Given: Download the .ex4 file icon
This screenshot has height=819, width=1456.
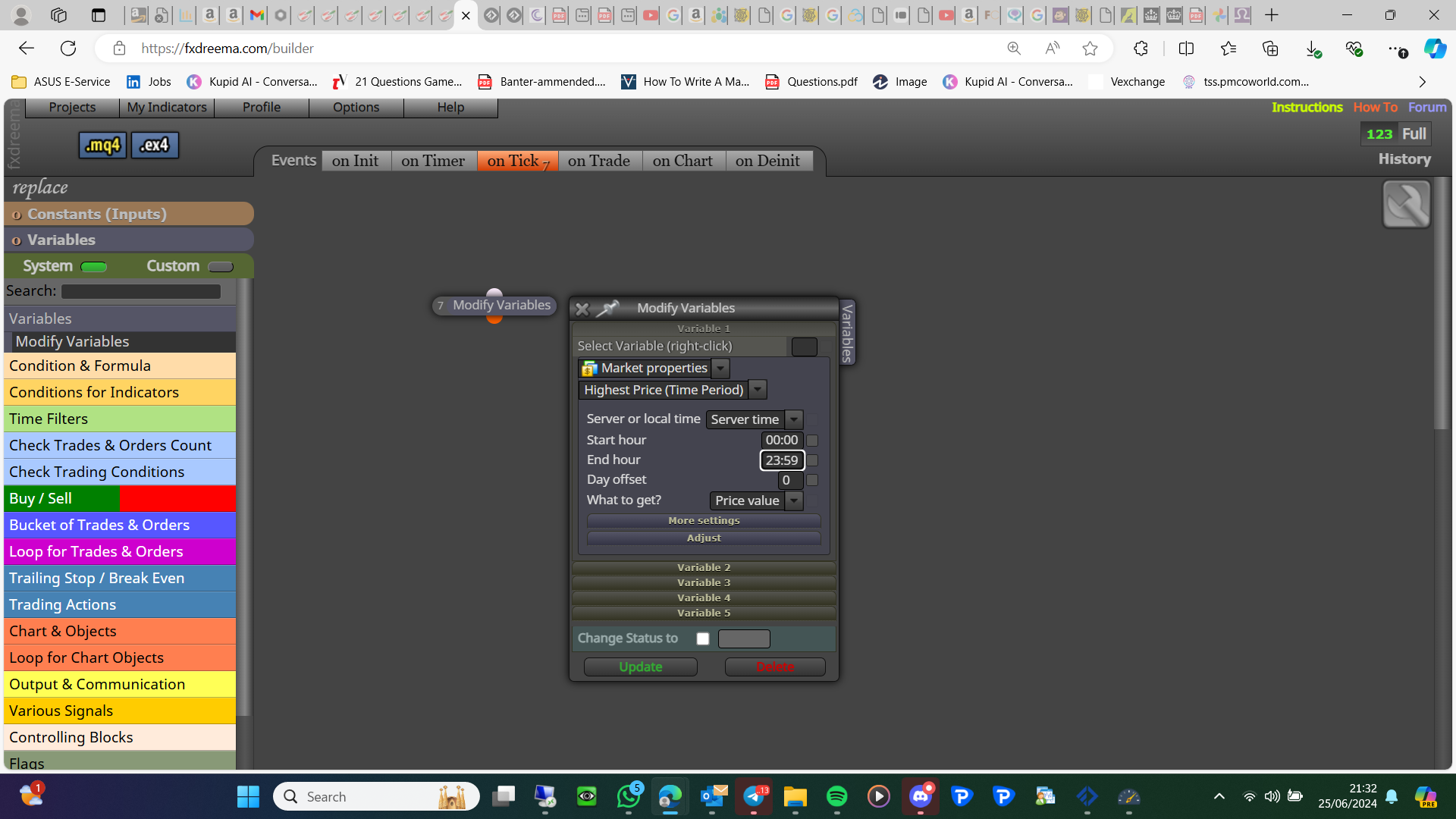Looking at the screenshot, I should (x=155, y=145).
